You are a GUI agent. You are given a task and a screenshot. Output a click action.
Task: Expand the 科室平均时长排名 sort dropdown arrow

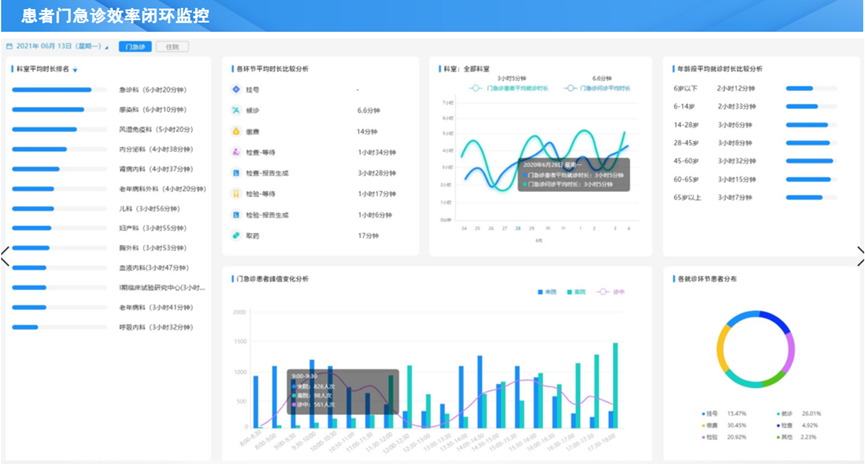[75, 70]
